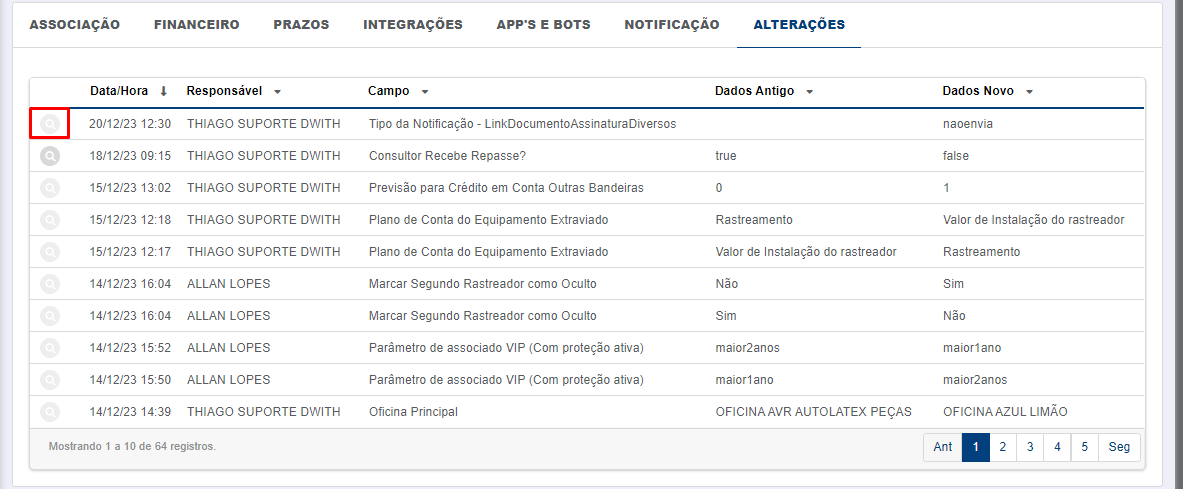Image resolution: width=1183 pixels, height=489 pixels.
Task: Open the Integrações tab
Action: 413,25
